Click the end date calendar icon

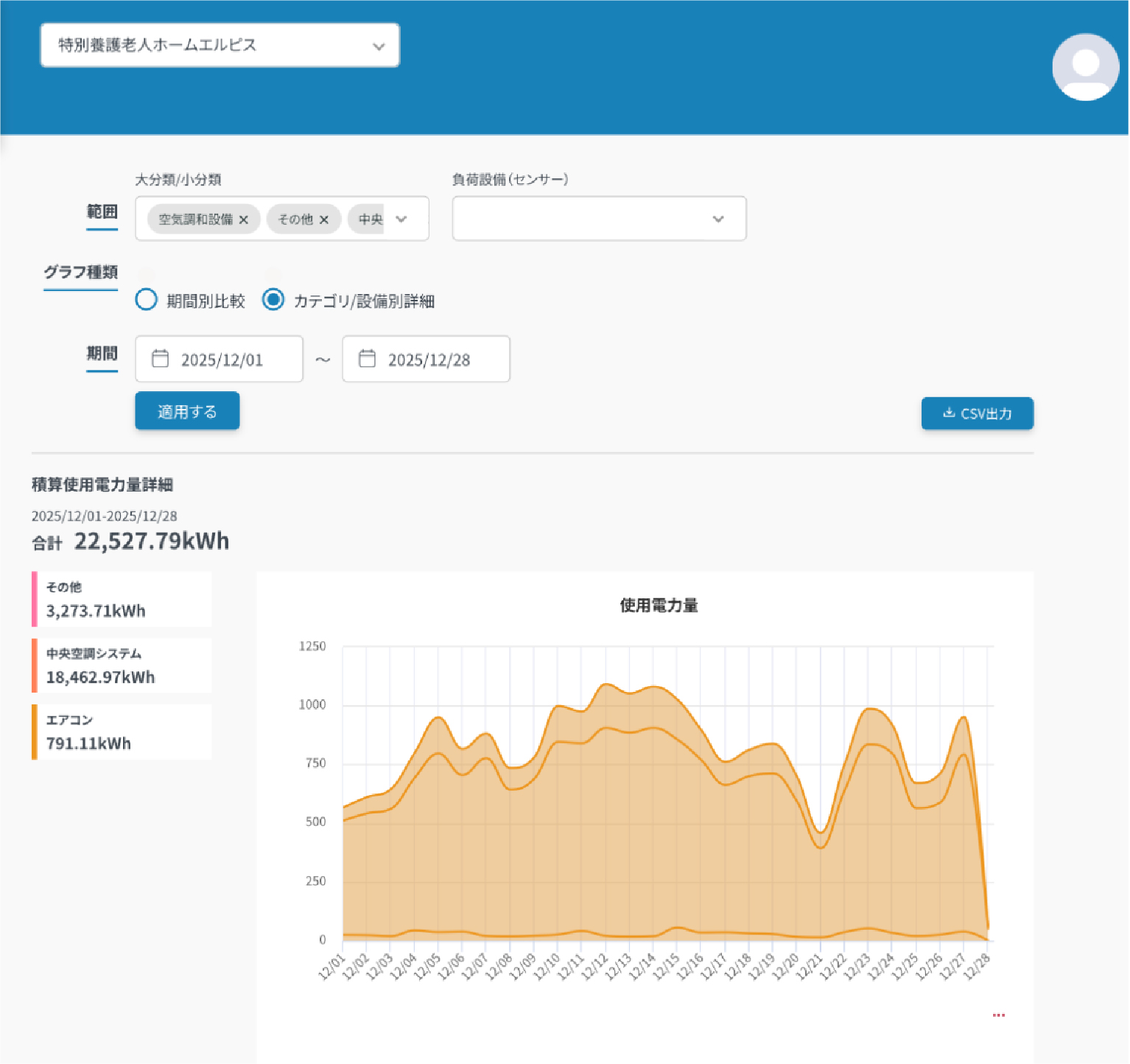[367, 359]
